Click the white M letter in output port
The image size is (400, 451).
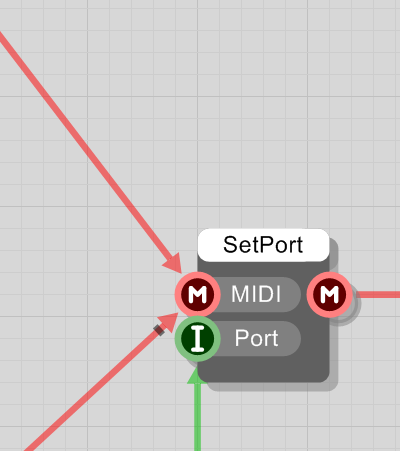pyautogui.click(x=329, y=294)
